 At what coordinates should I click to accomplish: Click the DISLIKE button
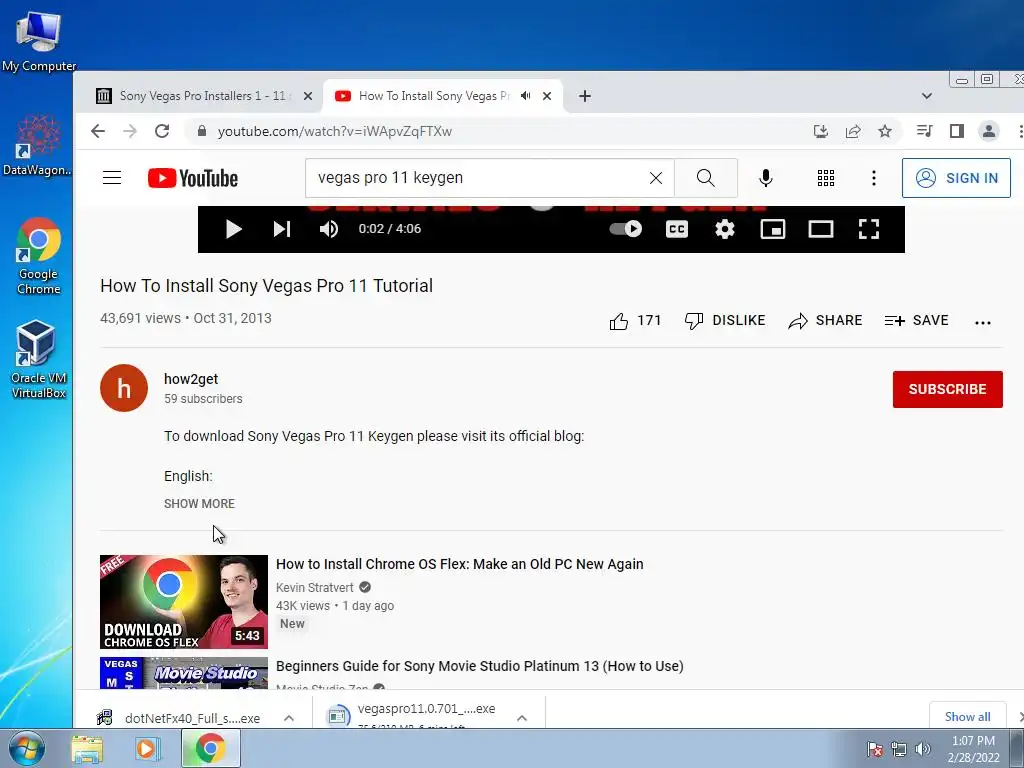pyautogui.click(x=725, y=321)
